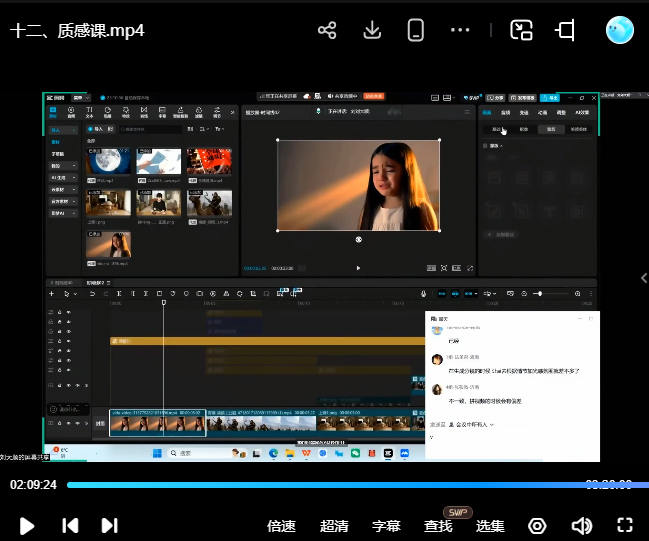Click the round target icon beside volume
The height and width of the screenshot is (541, 649).
[538, 526]
